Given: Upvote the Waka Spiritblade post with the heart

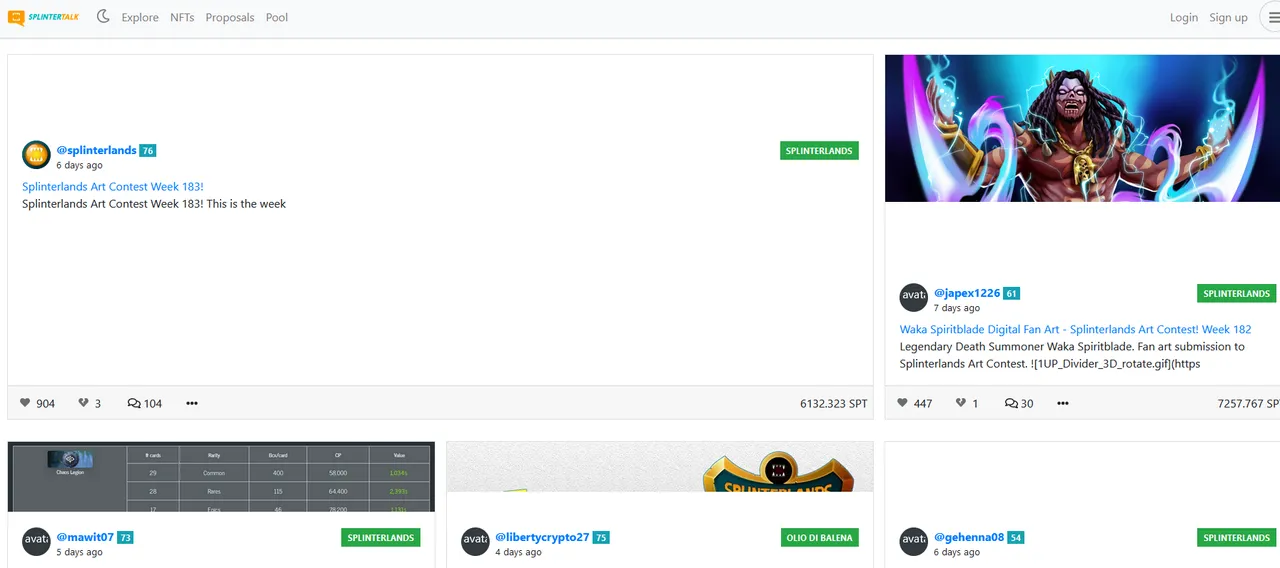Looking at the screenshot, I should point(902,403).
